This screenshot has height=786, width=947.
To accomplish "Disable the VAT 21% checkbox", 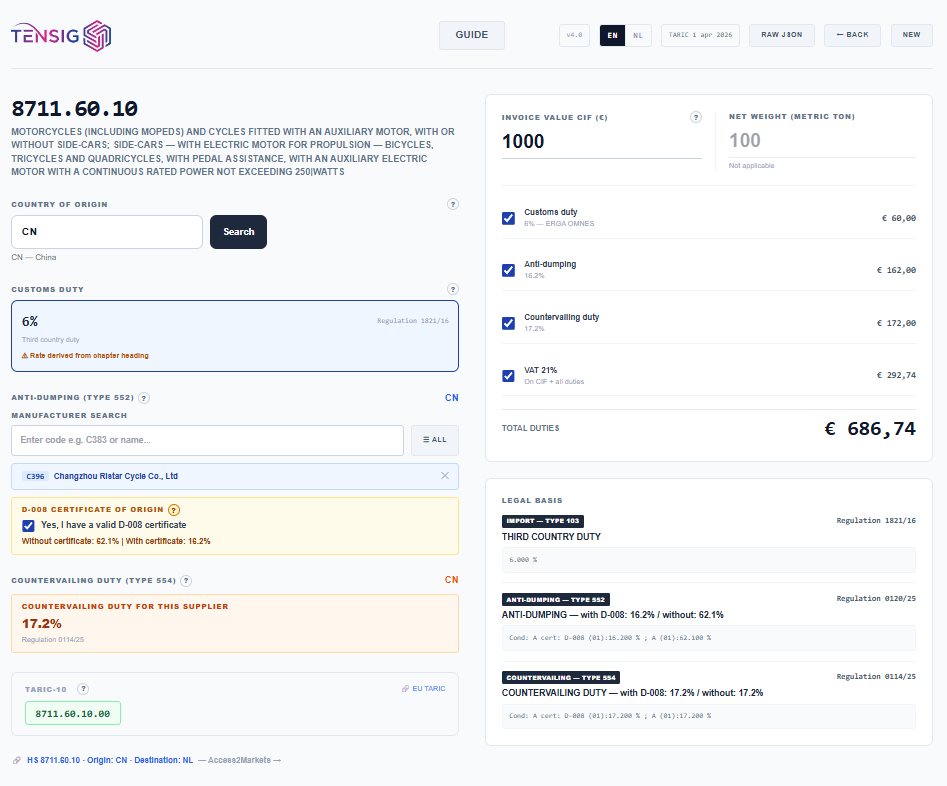I will tap(509, 376).
